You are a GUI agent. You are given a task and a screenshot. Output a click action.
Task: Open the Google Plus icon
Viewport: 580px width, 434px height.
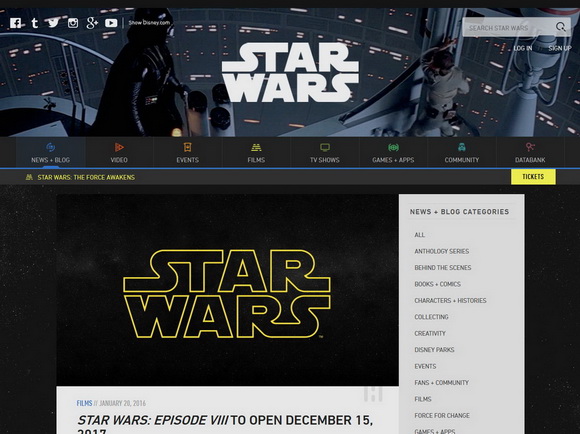(92, 23)
